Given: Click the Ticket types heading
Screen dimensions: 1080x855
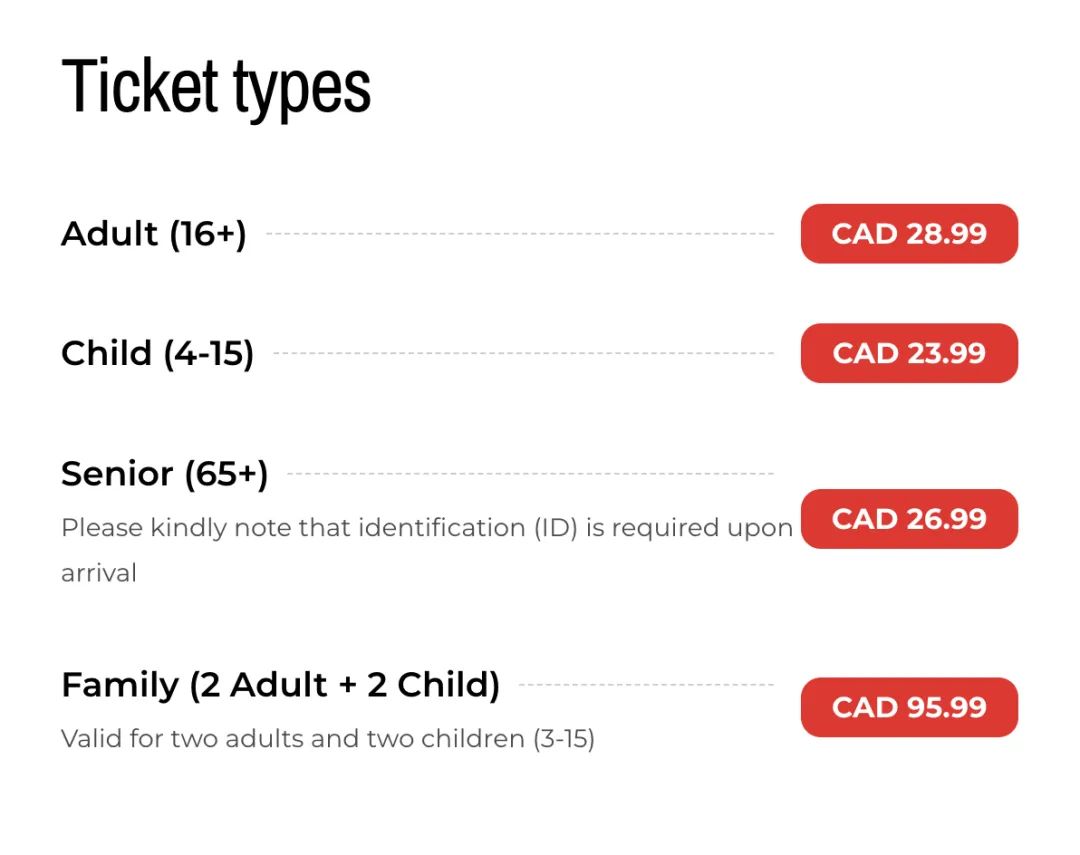Looking at the screenshot, I should 216,87.
